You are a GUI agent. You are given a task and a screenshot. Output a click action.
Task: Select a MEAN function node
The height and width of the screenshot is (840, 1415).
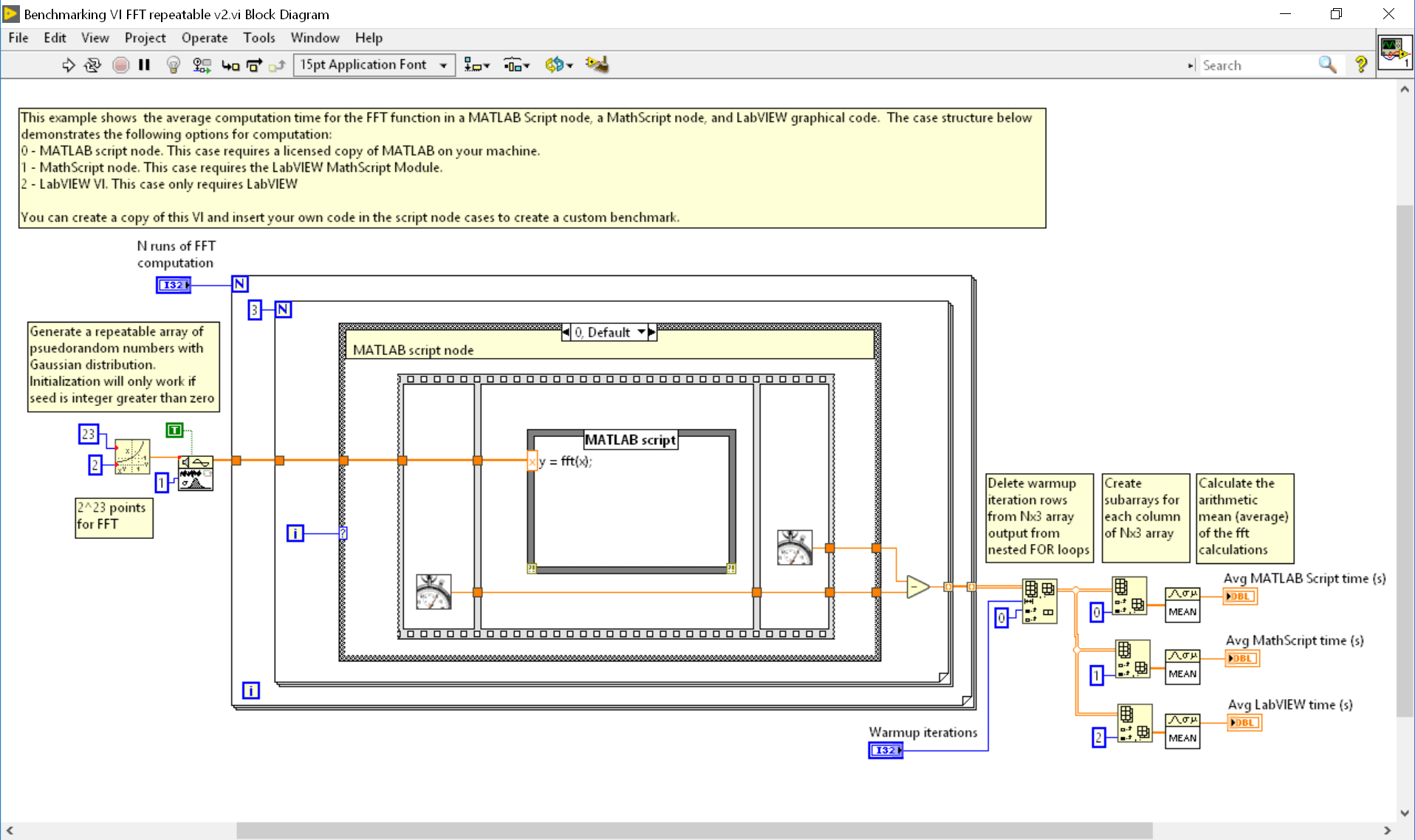[x=1182, y=604]
